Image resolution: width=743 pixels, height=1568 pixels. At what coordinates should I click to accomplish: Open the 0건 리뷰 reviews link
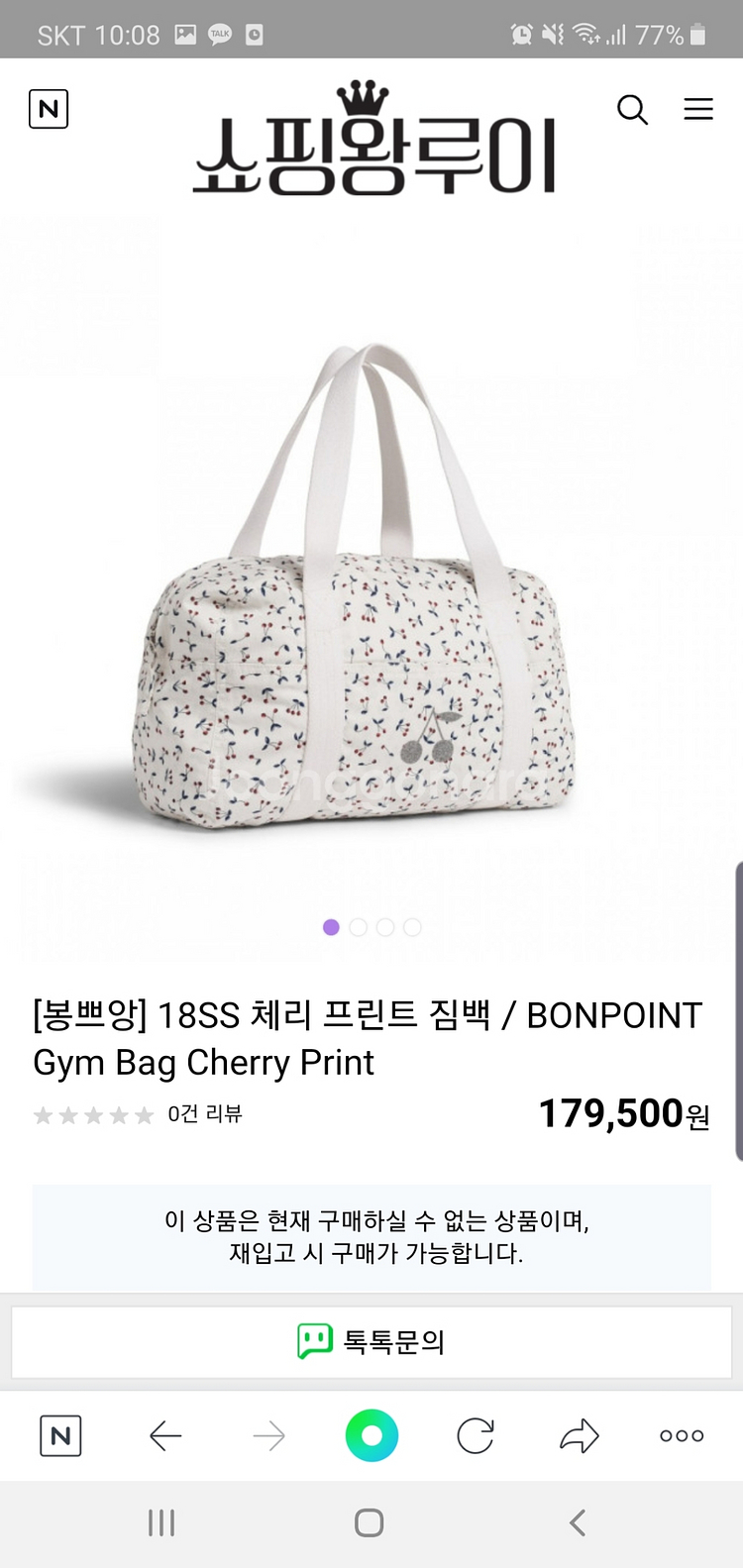tap(205, 1114)
